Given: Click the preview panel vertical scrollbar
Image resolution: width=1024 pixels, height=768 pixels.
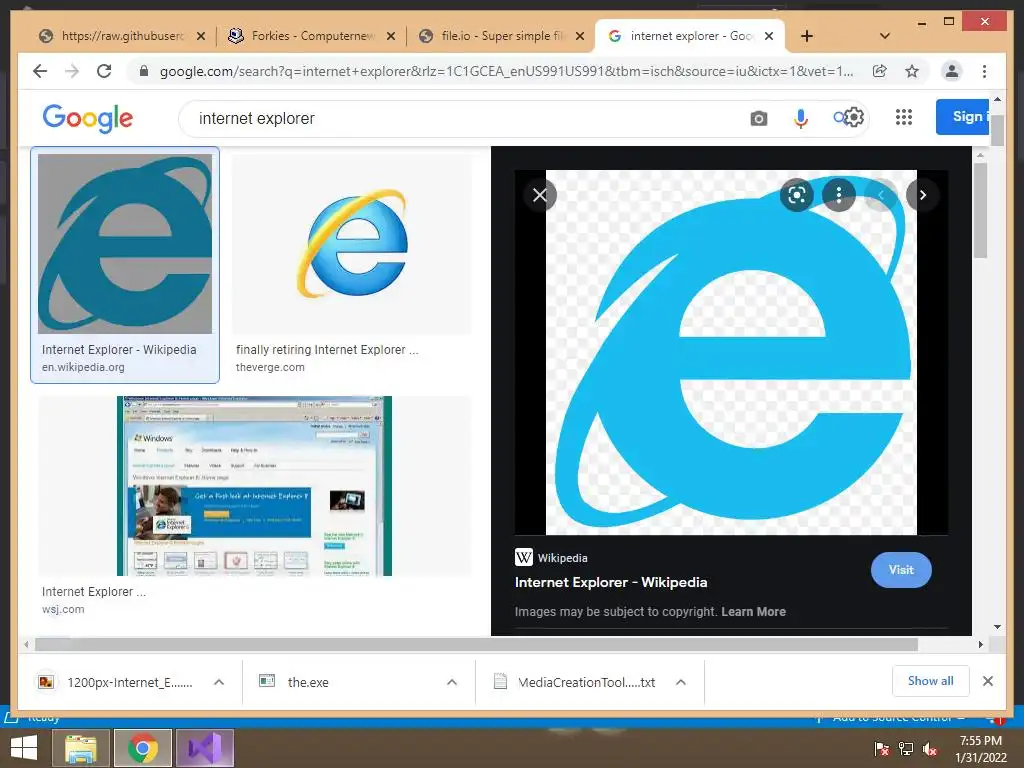Looking at the screenshot, I should [x=980, y=210].
